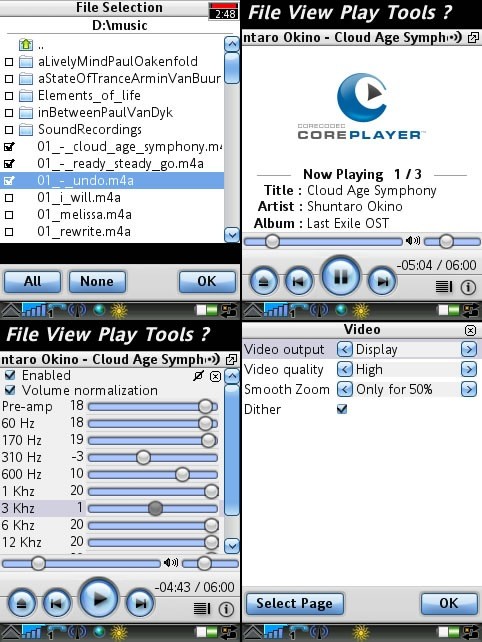
Task: Check the 01_i_will.m4a checkbox
Action: coord(9,198)
